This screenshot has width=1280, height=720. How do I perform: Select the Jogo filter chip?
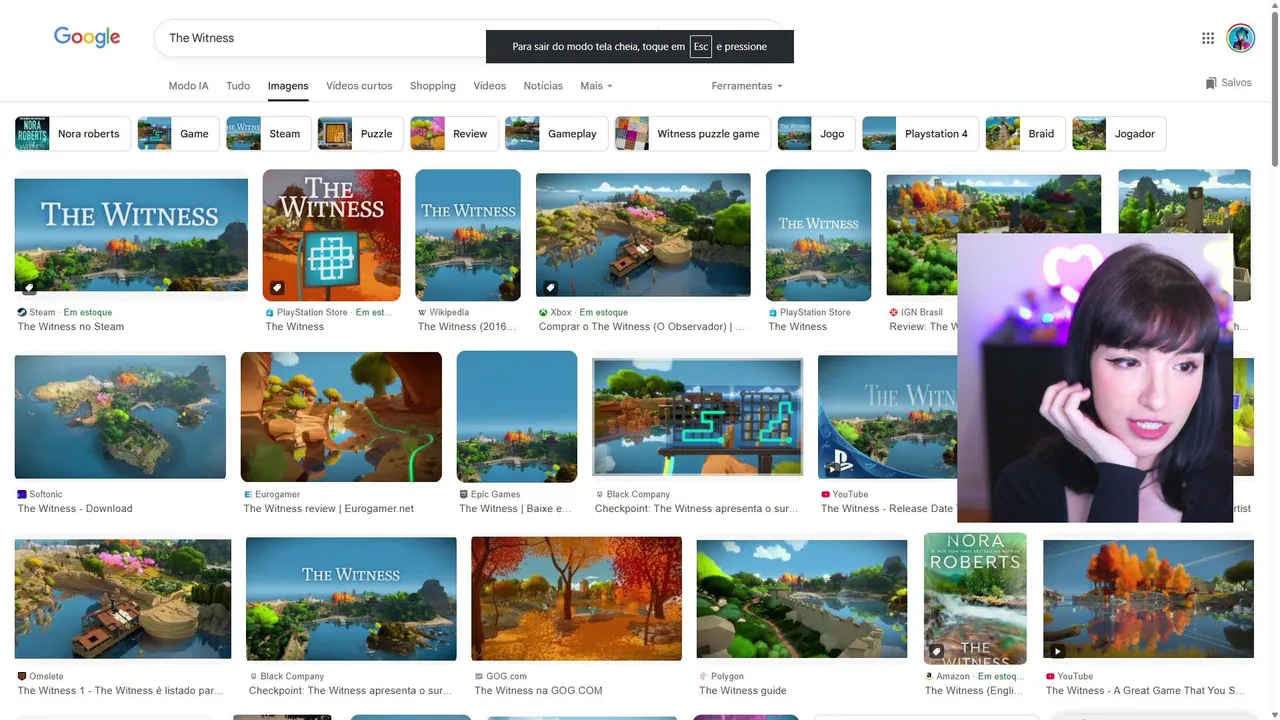click(817, 133)
